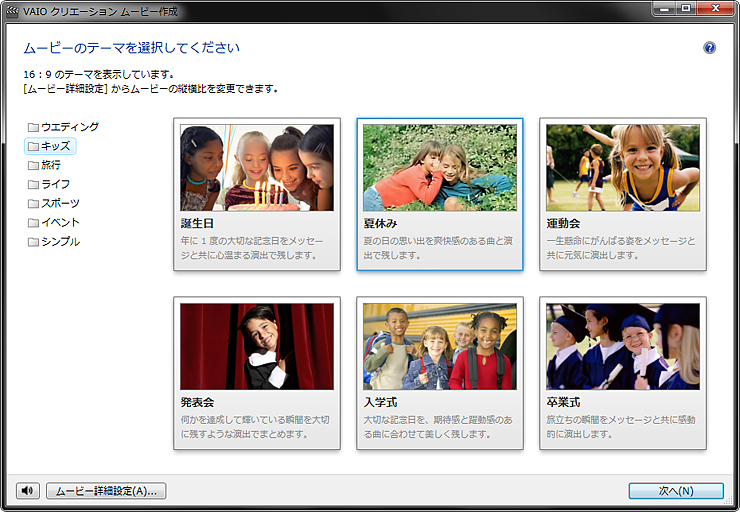Select the スポーツ folder category
This screenshot has width=740, height=512.
pos(59,203)
